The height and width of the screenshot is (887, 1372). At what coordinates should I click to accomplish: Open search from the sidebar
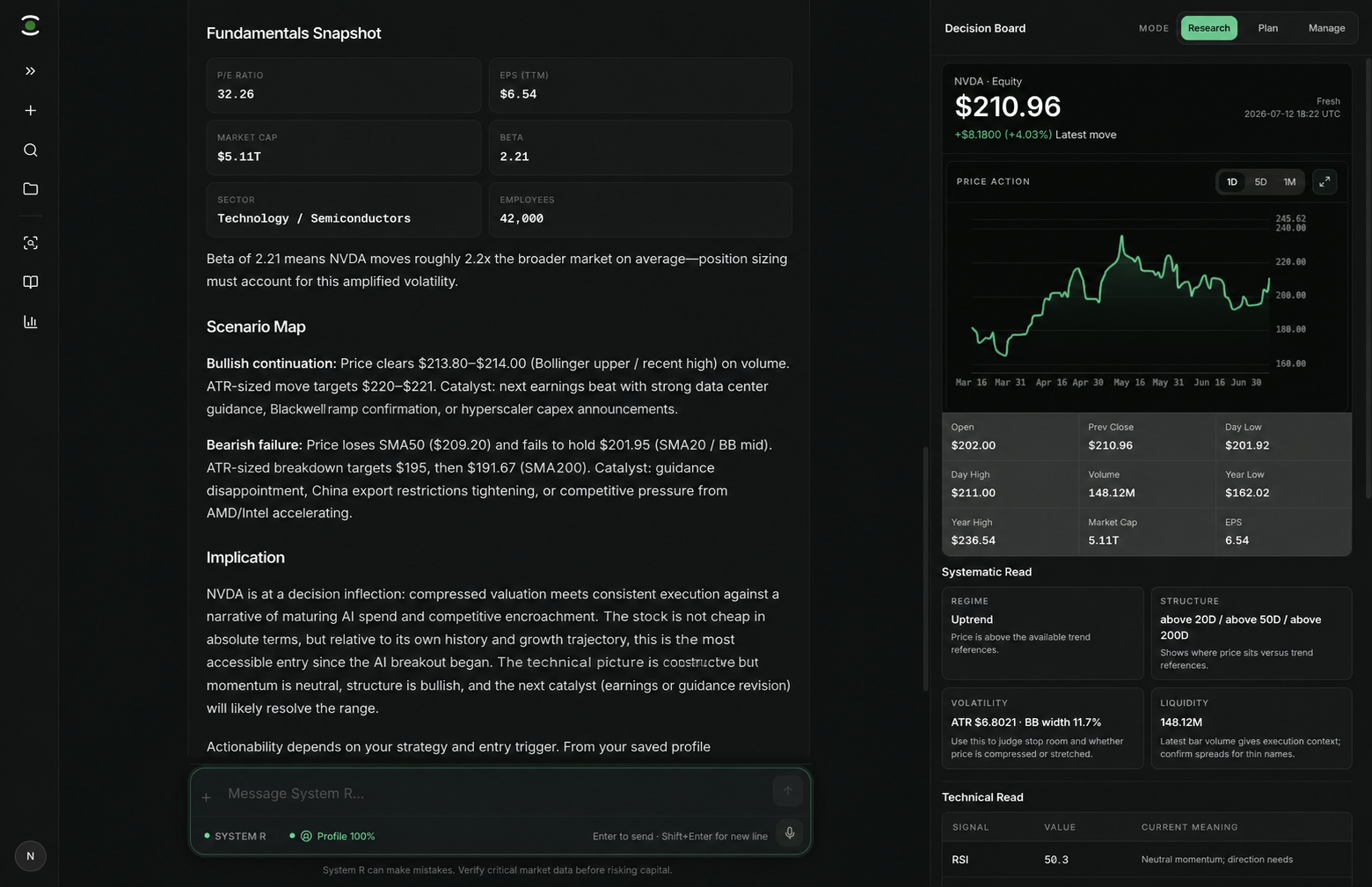30,150
